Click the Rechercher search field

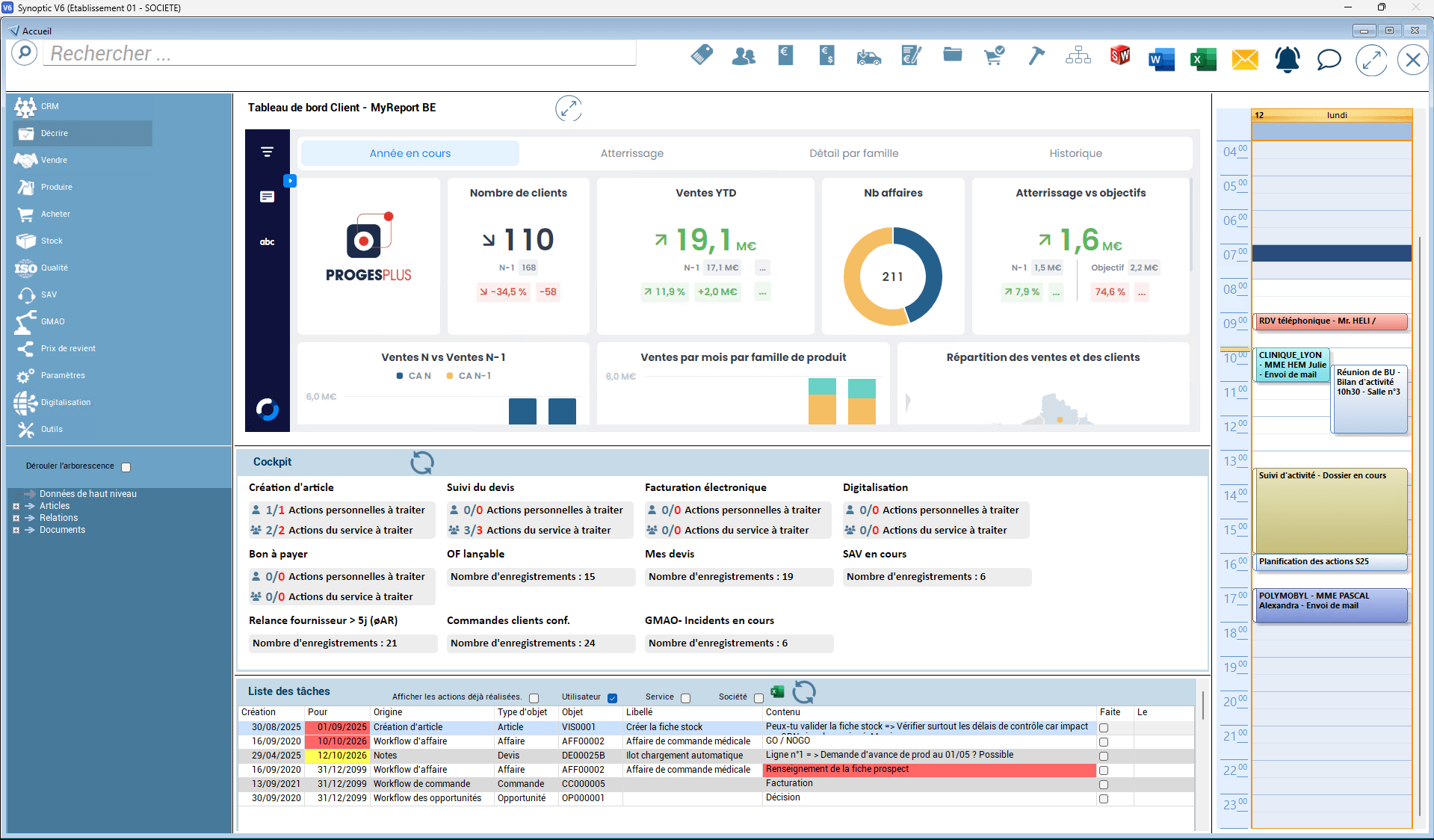[x=339, y=54]
